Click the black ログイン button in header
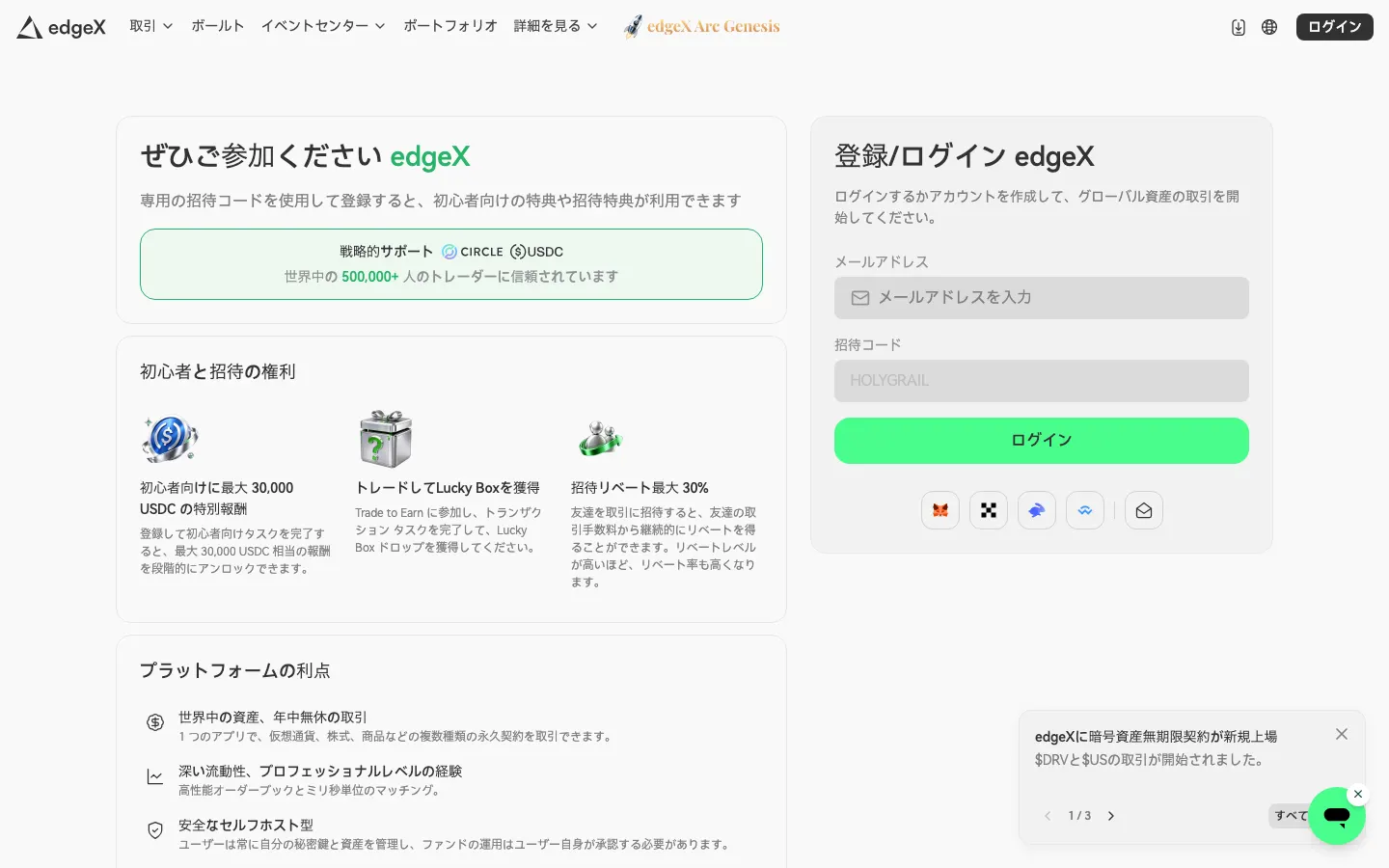Viewport: 1389px width, 868px height. click(1335, 27)
